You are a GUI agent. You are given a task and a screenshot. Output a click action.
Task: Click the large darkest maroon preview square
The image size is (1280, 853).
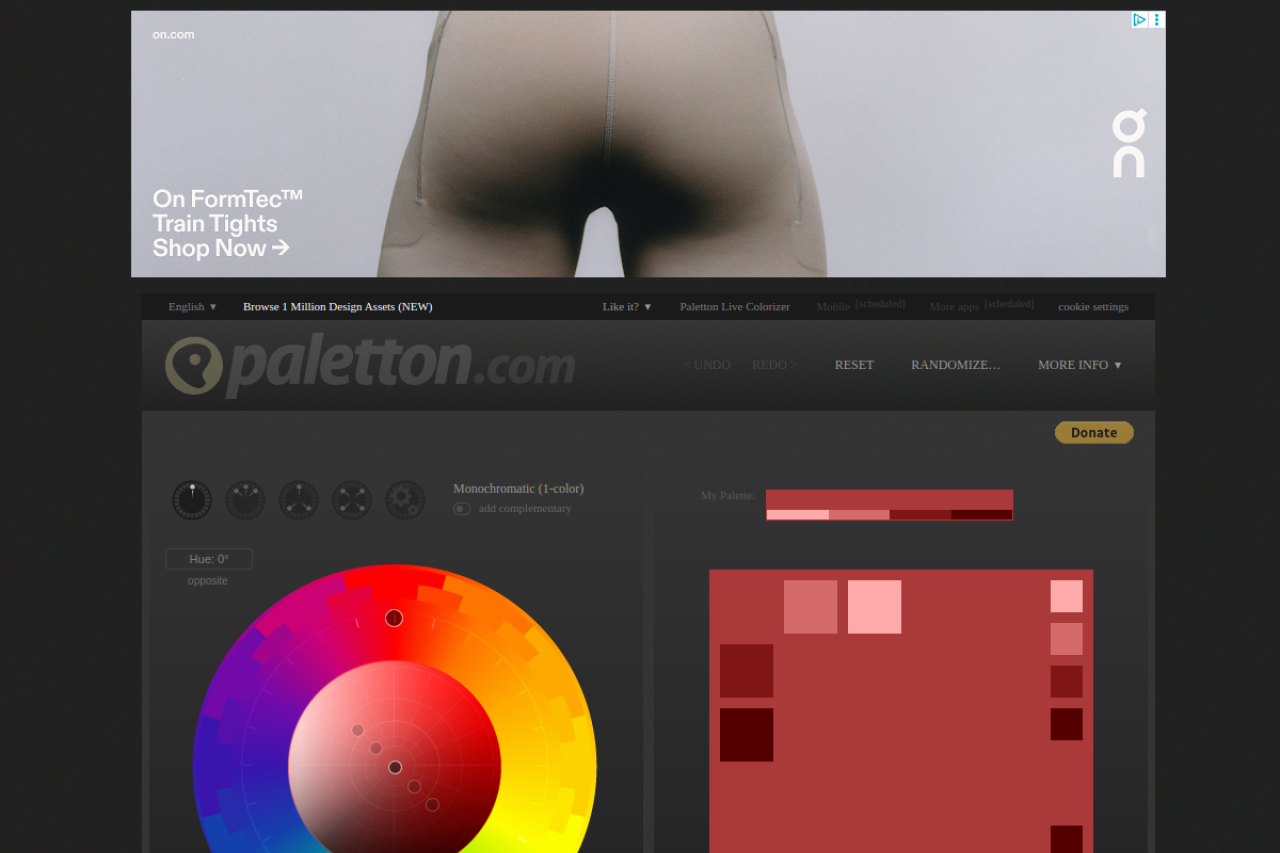click(746, 735)
